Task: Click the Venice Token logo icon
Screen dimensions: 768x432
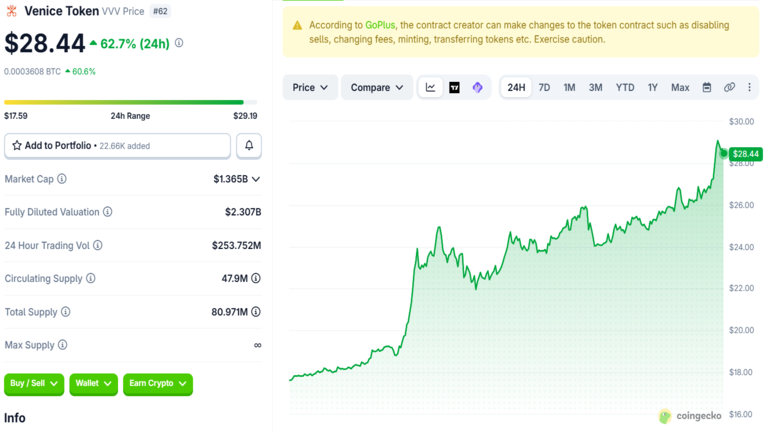Action: 11,11
